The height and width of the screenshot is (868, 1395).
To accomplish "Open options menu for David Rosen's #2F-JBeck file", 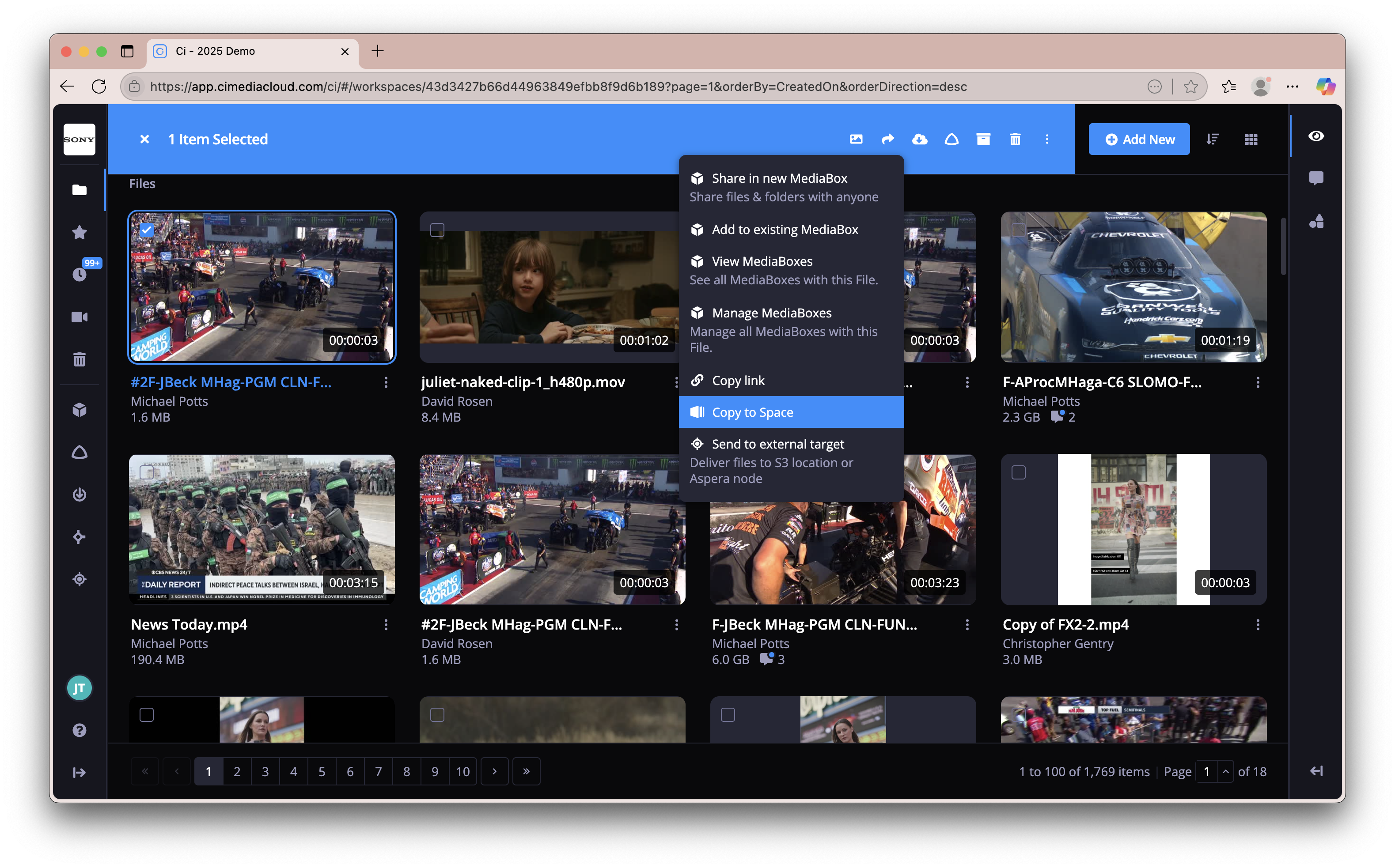I will point(677,625).
